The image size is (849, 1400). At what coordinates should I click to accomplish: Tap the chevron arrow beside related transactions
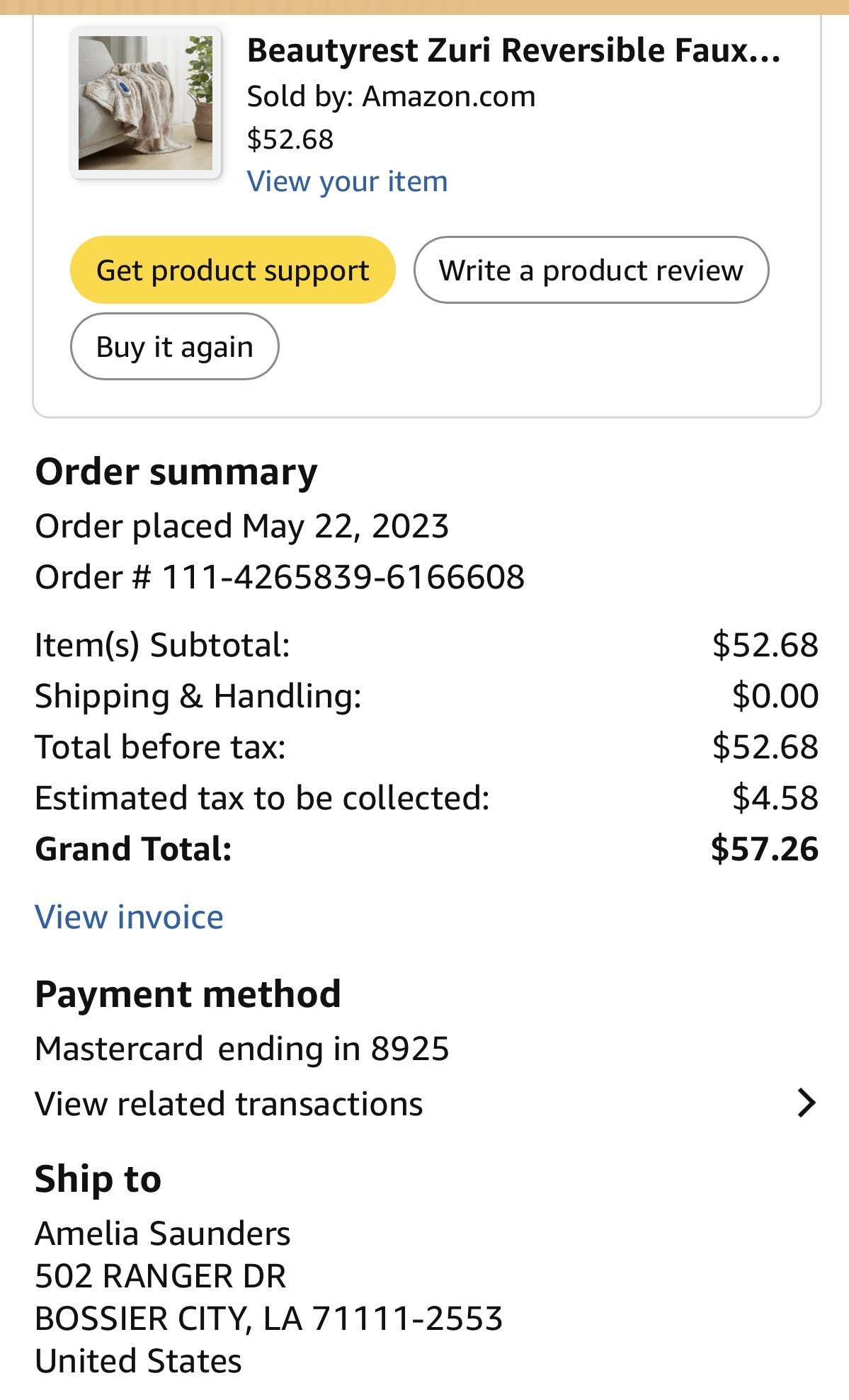click(x=807, y=1103)
